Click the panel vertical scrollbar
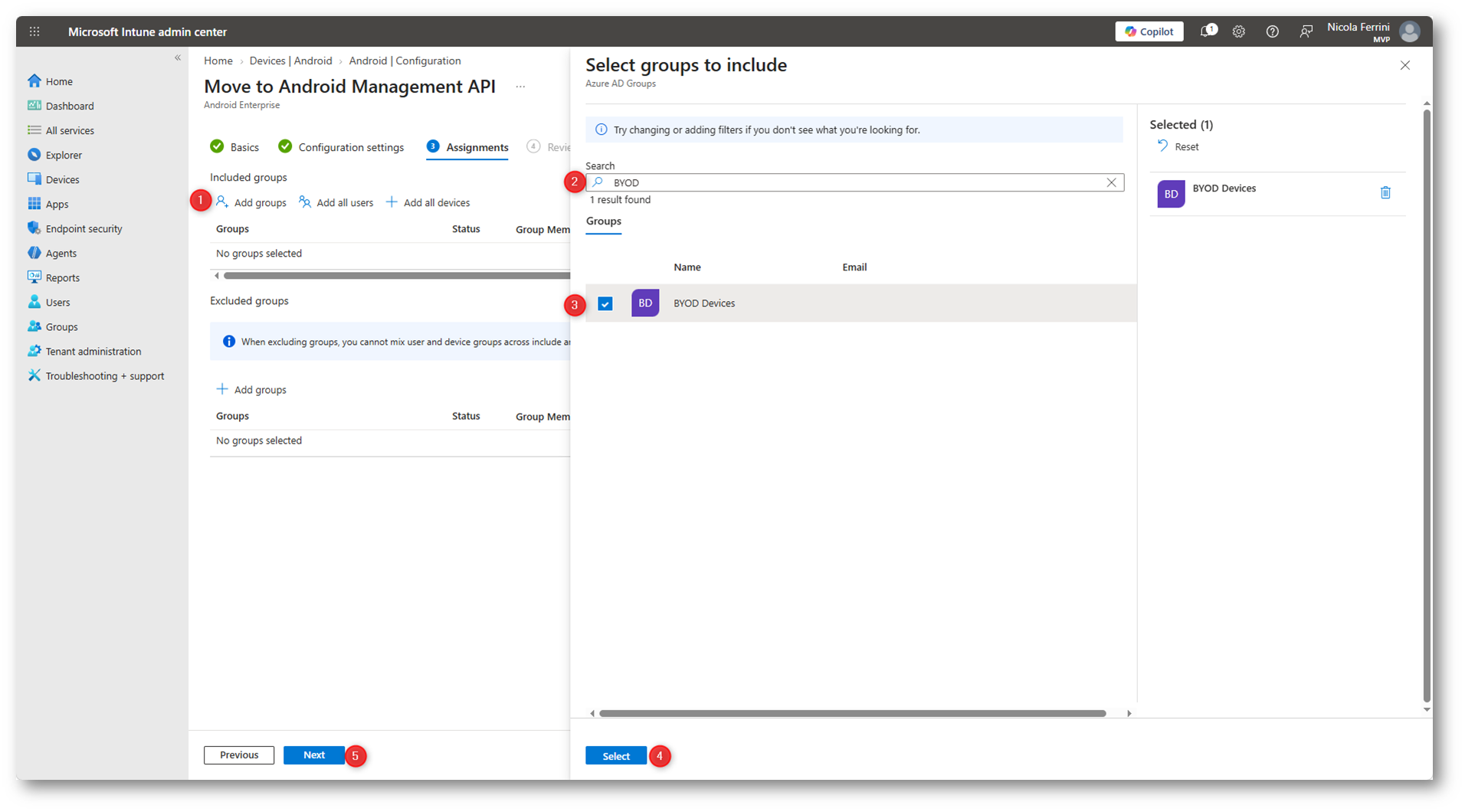1465x812 pixels. (1427, 406)
